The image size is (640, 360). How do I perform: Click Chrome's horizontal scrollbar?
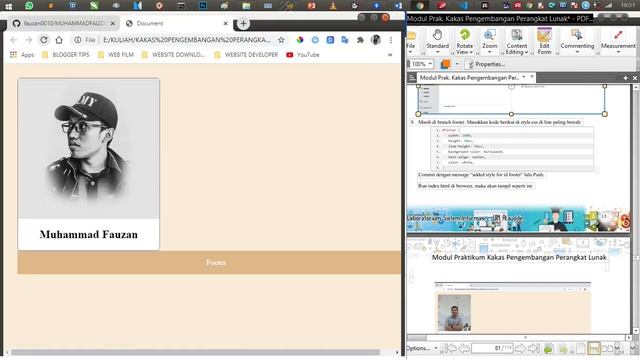coord(195,352)
